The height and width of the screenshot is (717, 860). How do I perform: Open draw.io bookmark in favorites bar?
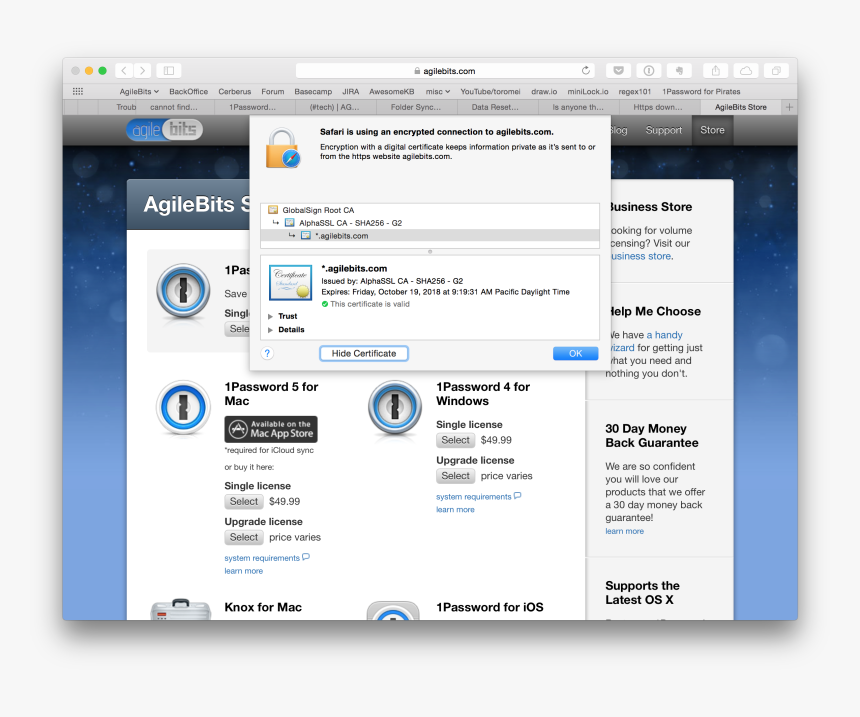click(544, 92)
